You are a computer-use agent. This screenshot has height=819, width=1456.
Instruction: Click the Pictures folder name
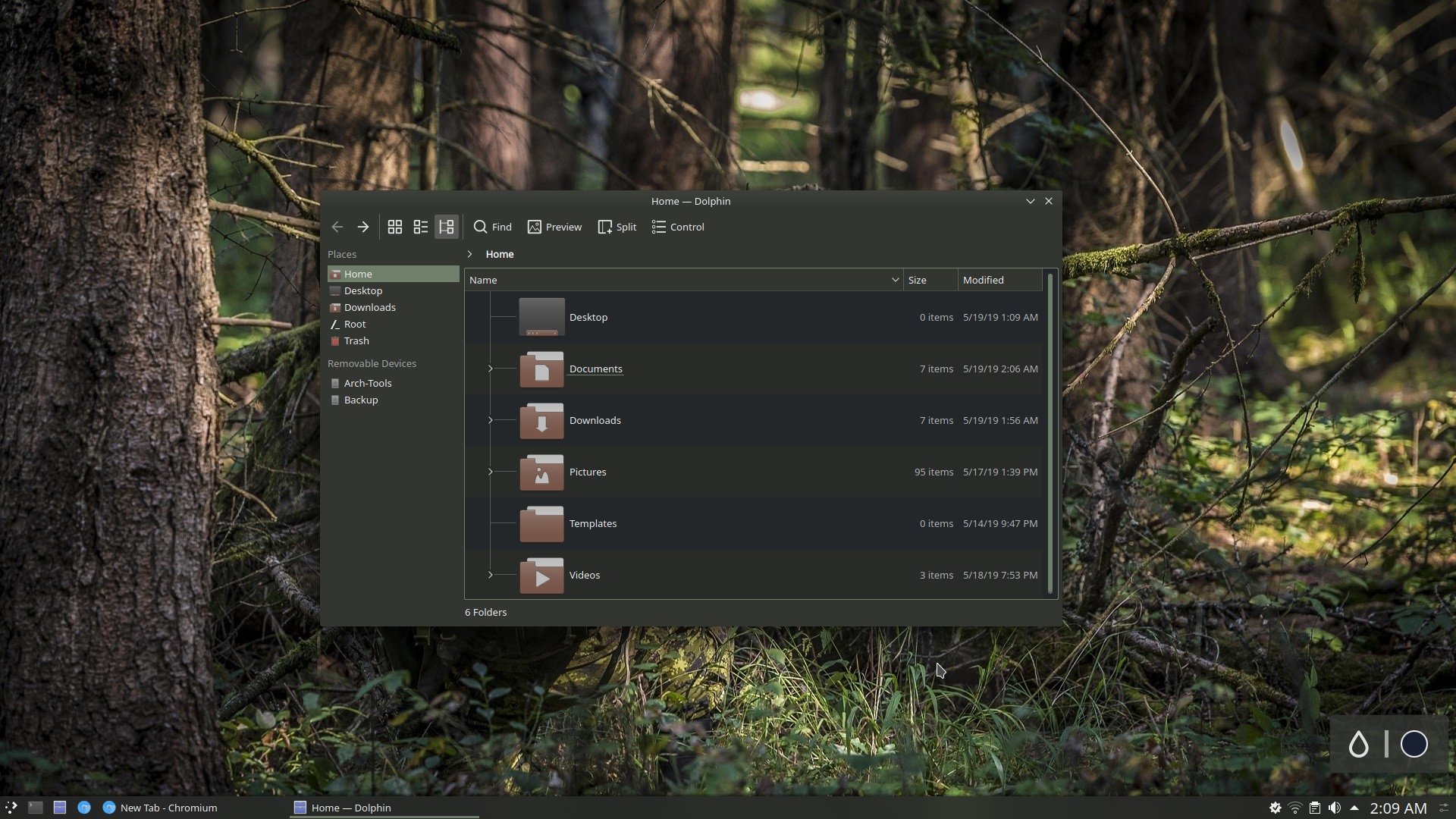point(588,472)
